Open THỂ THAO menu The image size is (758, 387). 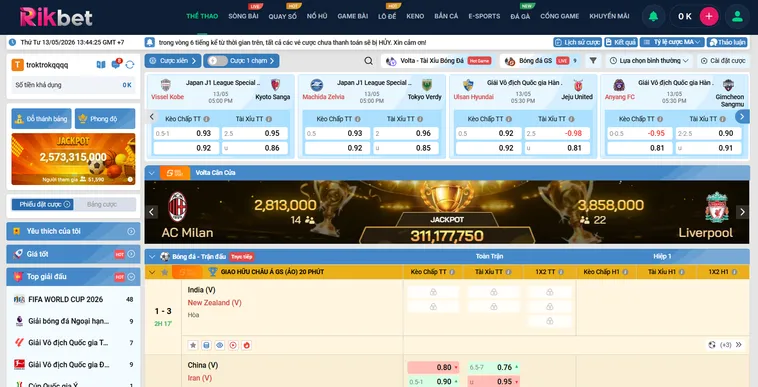[202, 16]
